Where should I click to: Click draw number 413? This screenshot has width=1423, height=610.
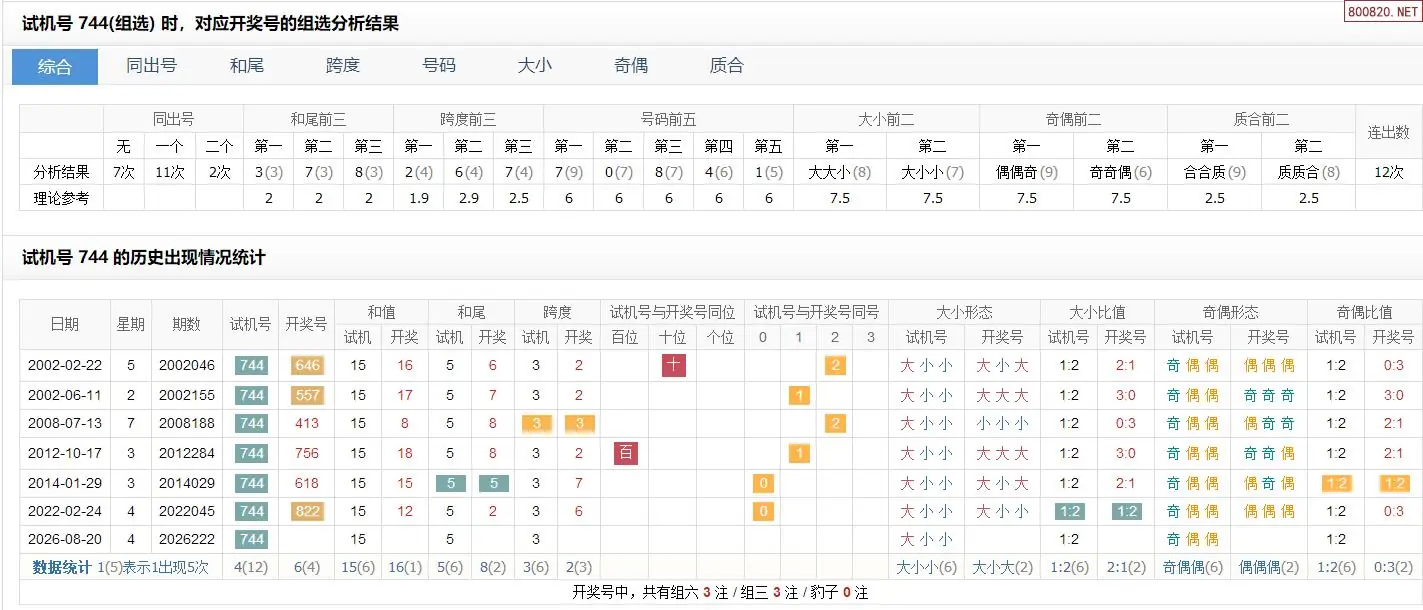(x=307, y=423)
